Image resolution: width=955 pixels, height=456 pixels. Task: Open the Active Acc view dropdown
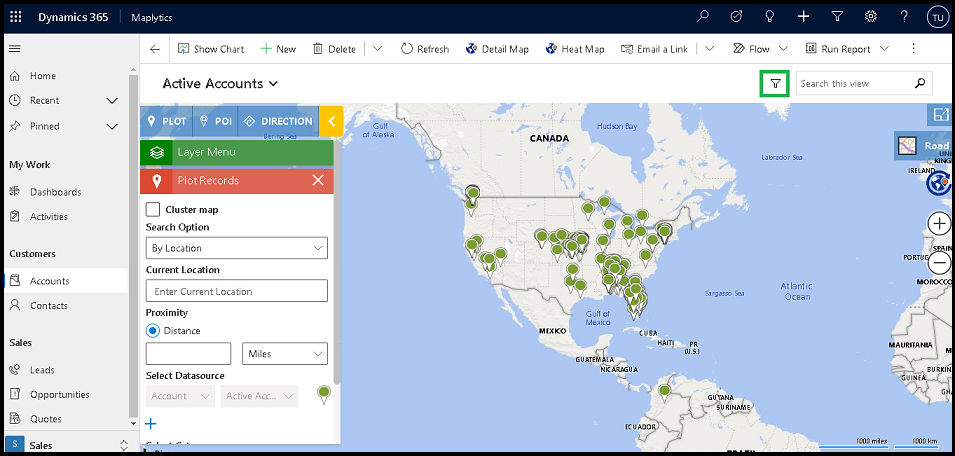tap(259, 396)
